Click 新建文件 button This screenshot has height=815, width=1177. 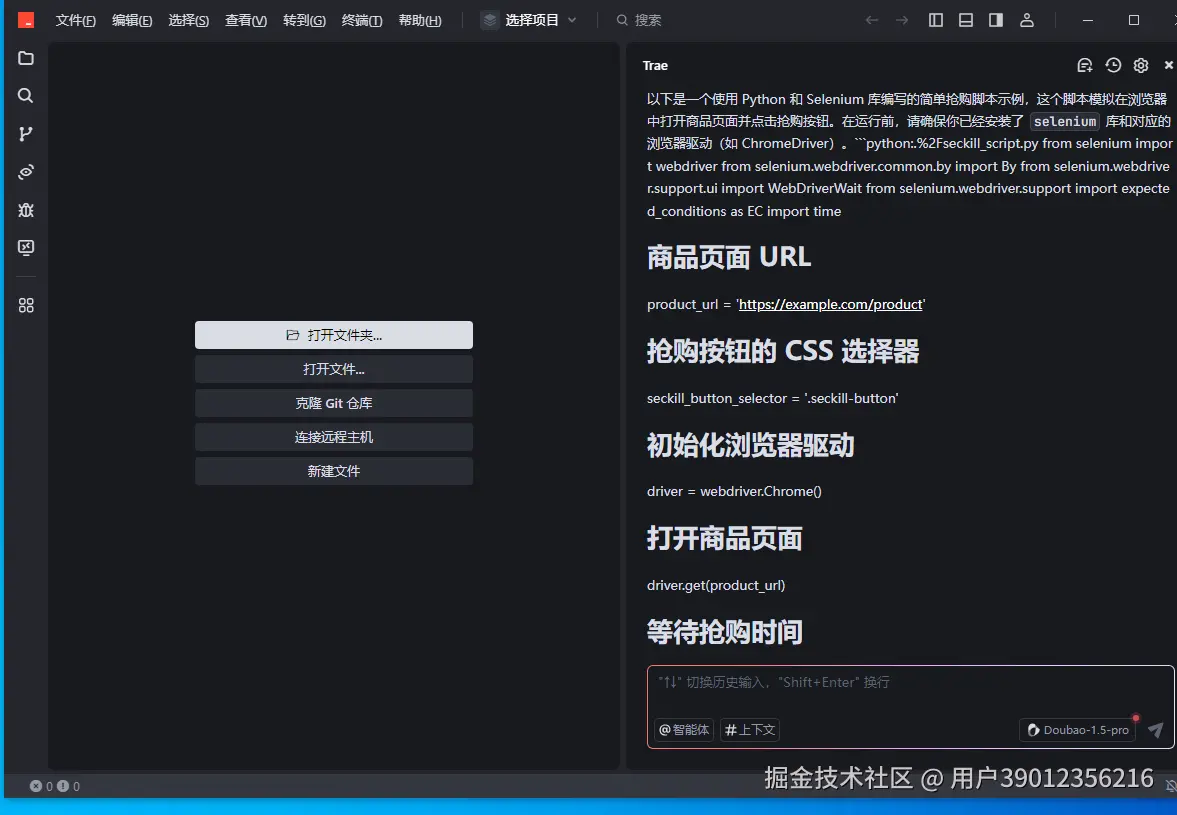[x=334, y=471]
